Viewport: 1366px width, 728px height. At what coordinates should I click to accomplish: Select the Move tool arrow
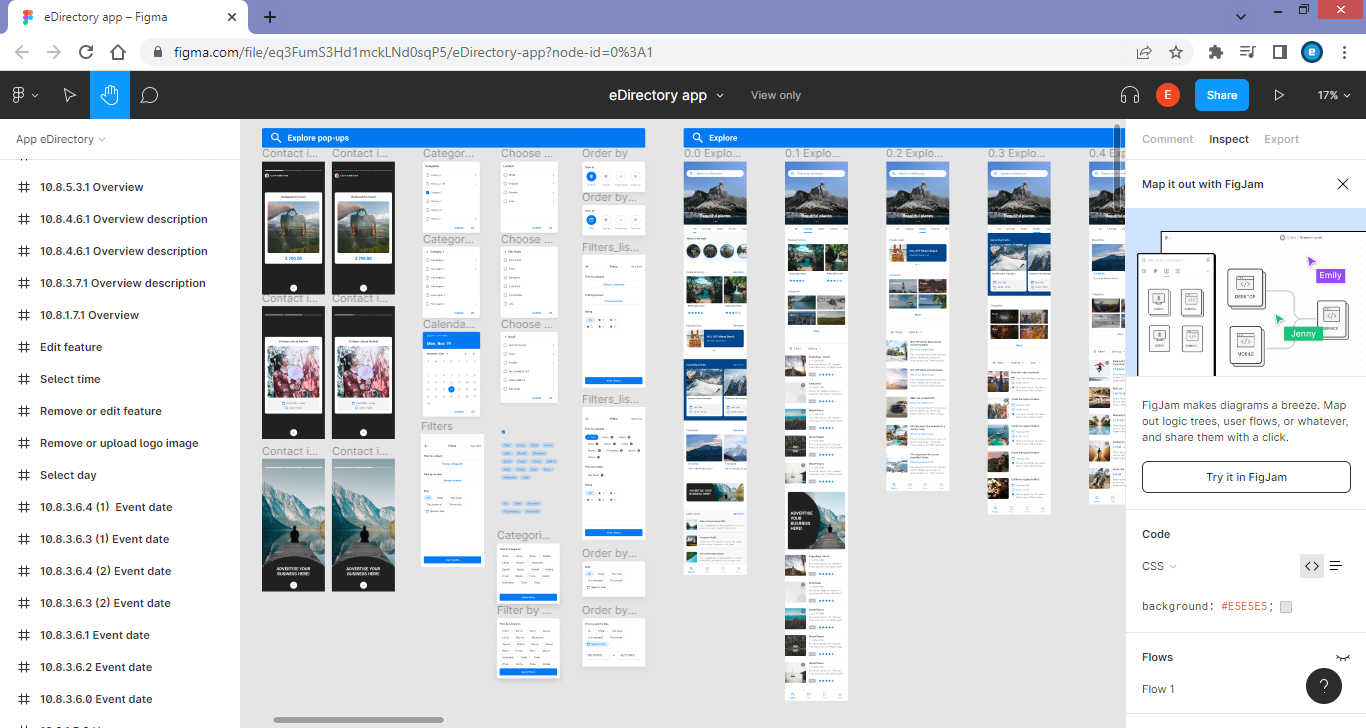tap(69, 95)
